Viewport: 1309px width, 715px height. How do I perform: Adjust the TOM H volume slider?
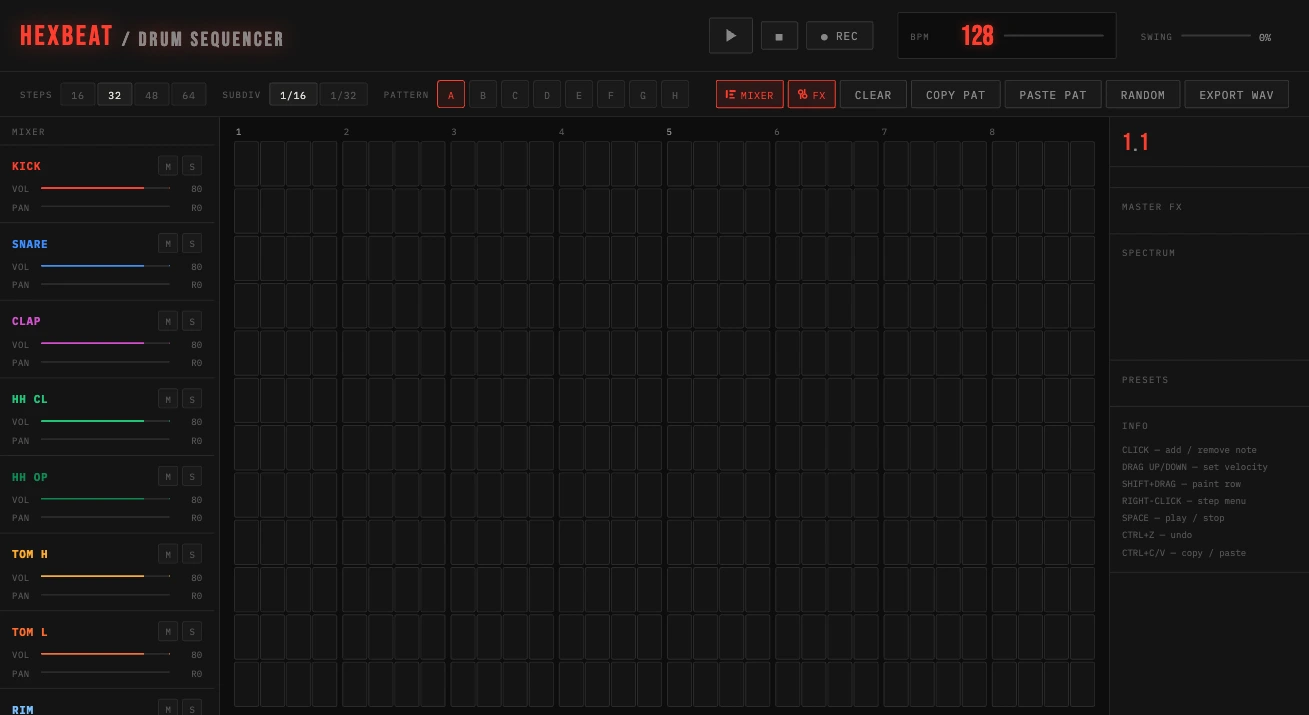tap(105, 577)
